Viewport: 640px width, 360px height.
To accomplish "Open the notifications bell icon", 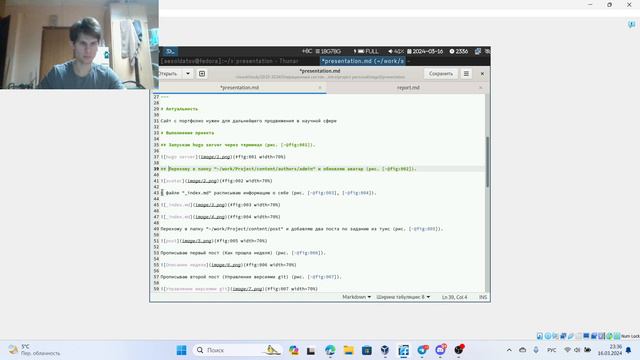I will point(629,350).
